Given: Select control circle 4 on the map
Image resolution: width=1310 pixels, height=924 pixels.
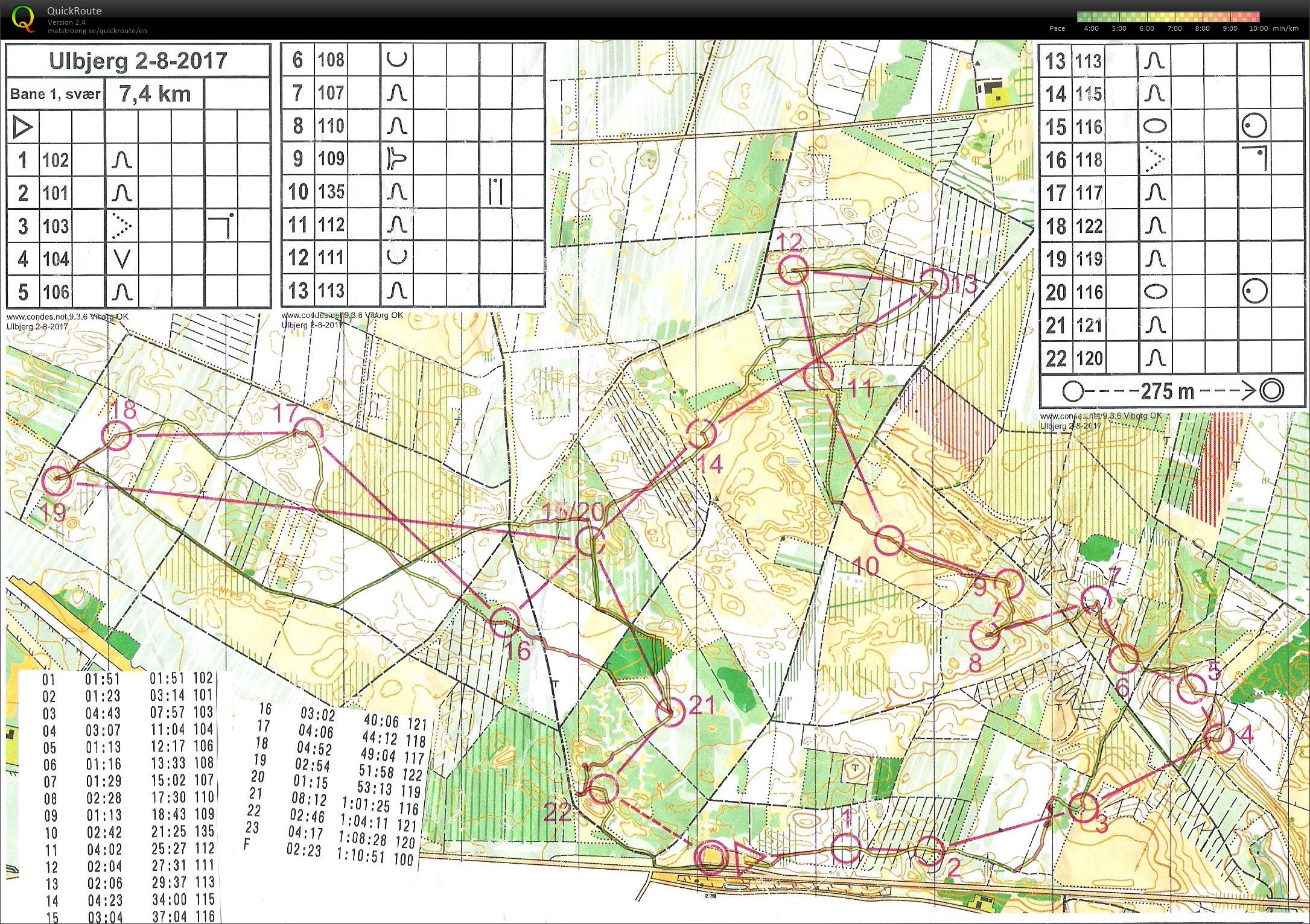Looking at the screenshot, I should pyautogui.click(x=1219, y=739).
